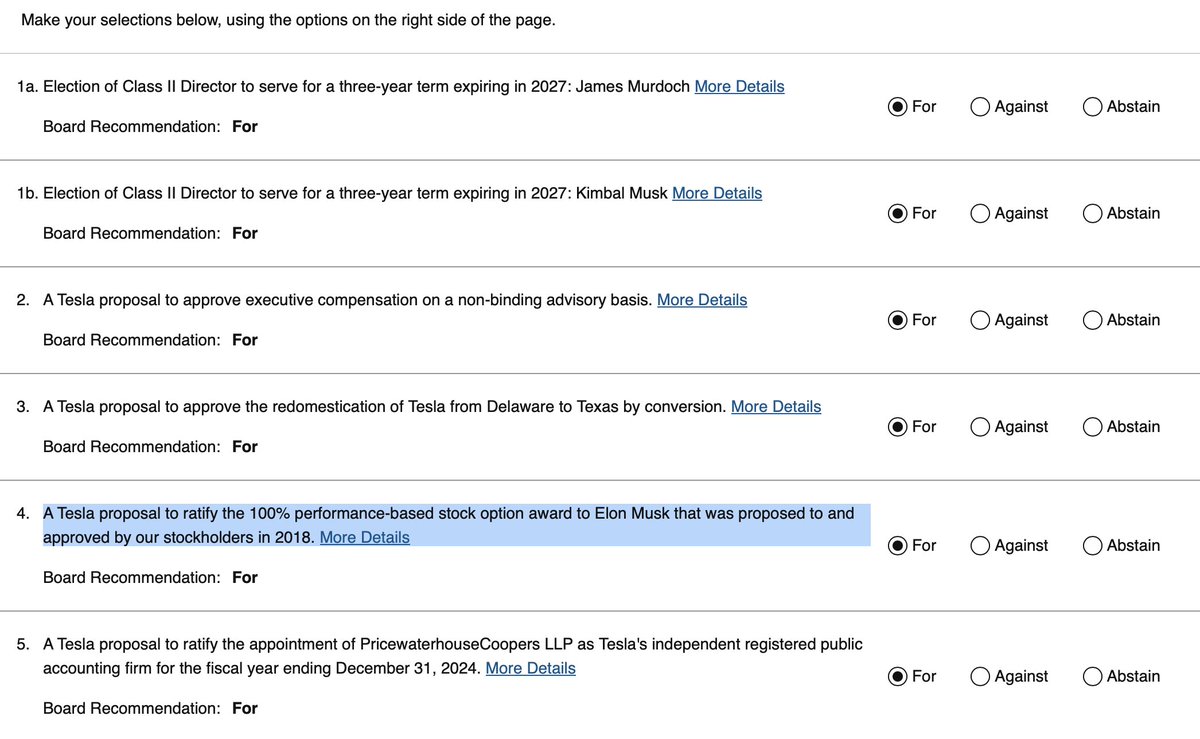Open More Details for the redomestication proposal

coord(776,406)
